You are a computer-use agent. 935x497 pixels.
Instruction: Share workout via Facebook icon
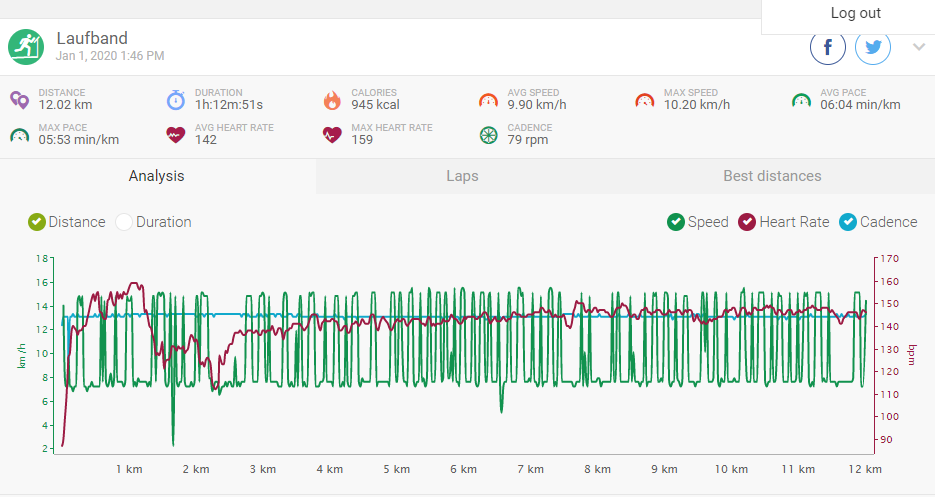(x=828, y=47)
